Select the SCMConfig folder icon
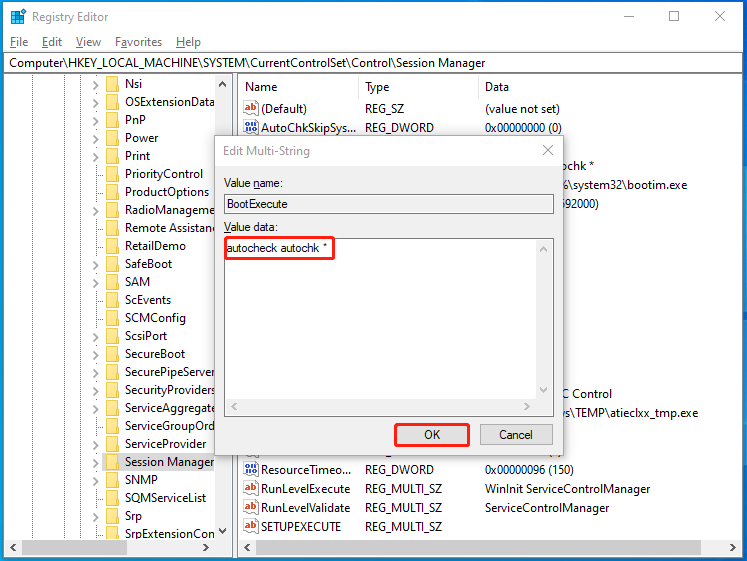 pyautogui.click(x=112, y=318)
